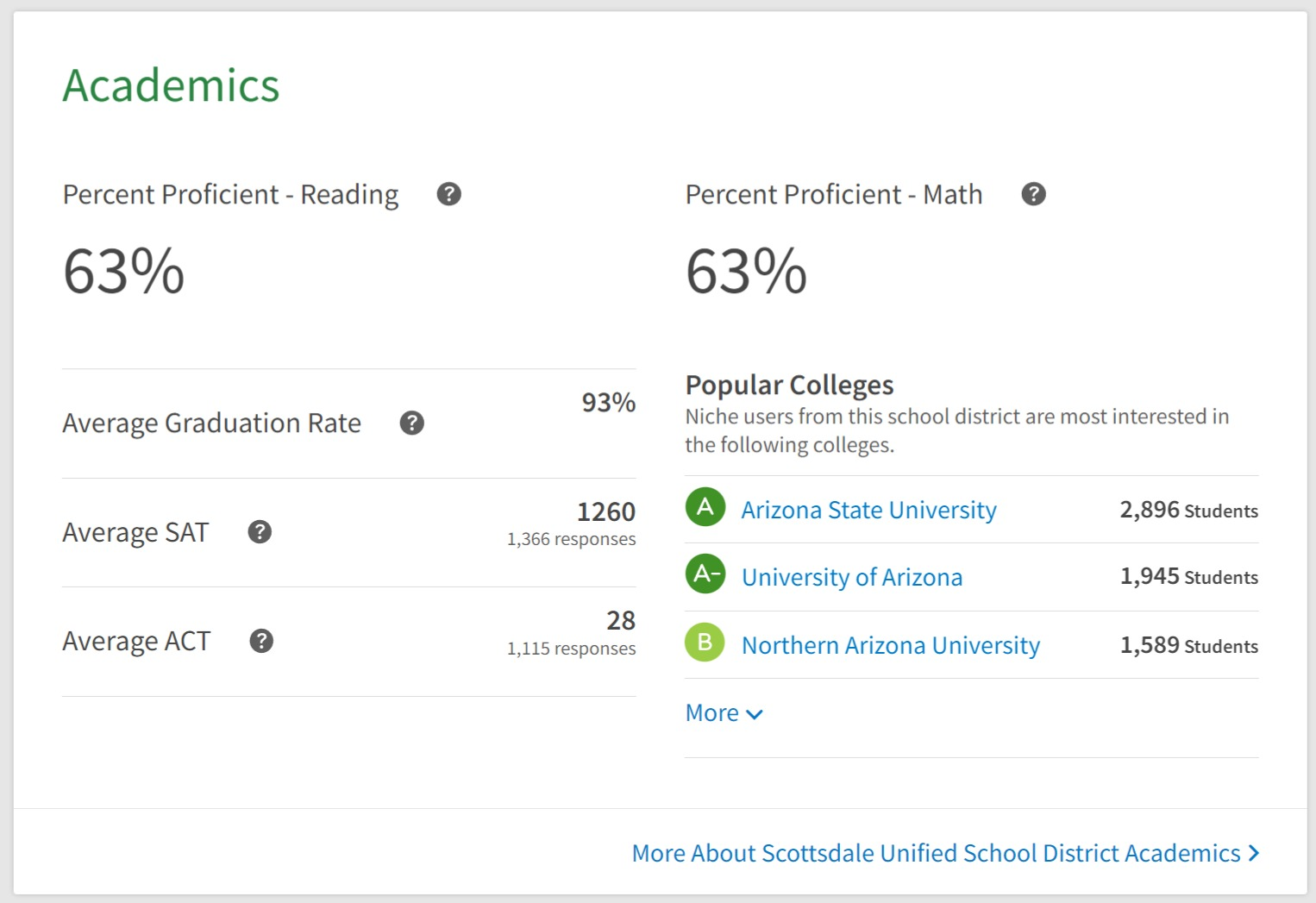Open the Arizona State University link
This screenshot has height=903, width=1316.
pos(868,510)
